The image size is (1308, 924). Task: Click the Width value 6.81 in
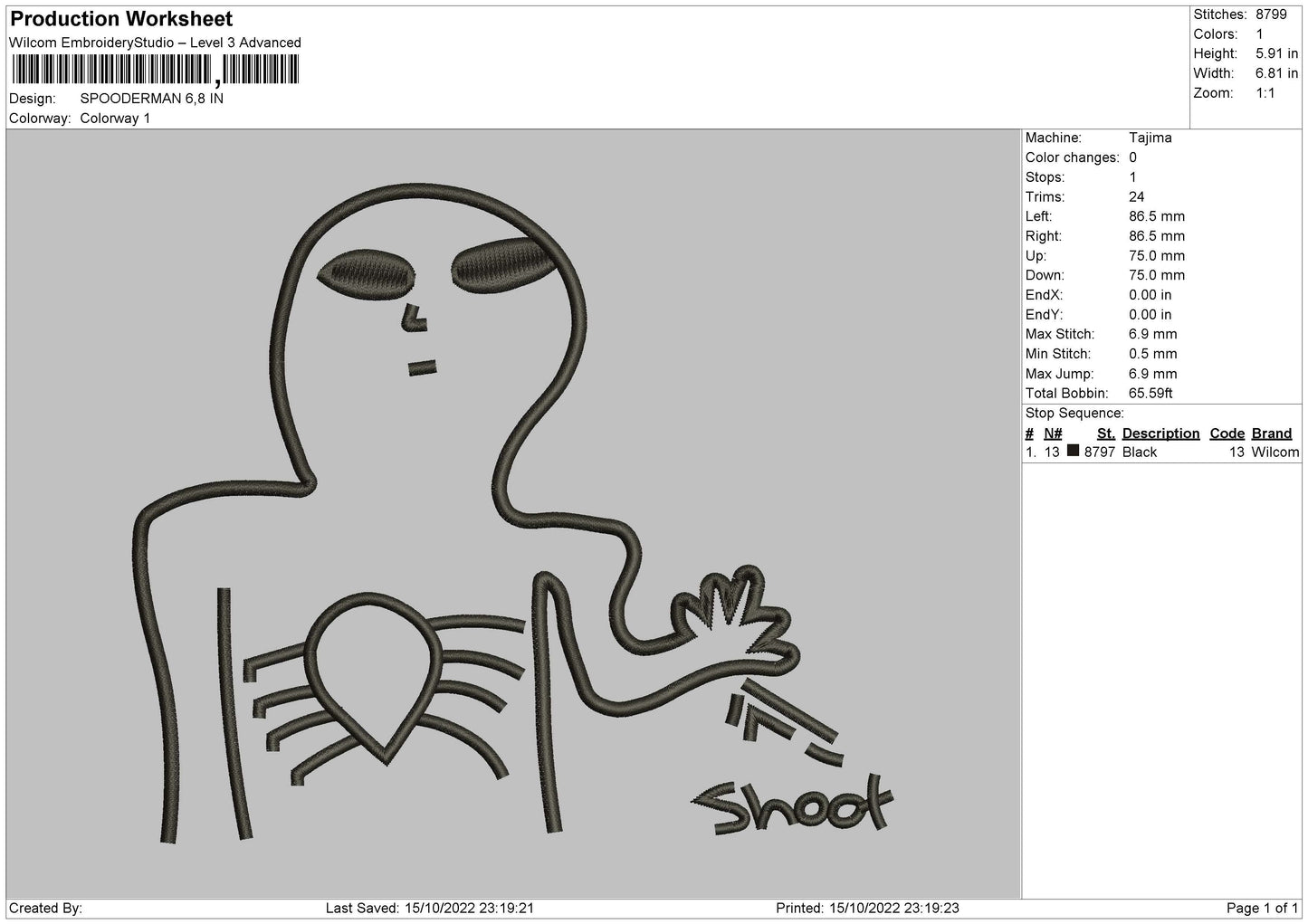point(1276,73)
